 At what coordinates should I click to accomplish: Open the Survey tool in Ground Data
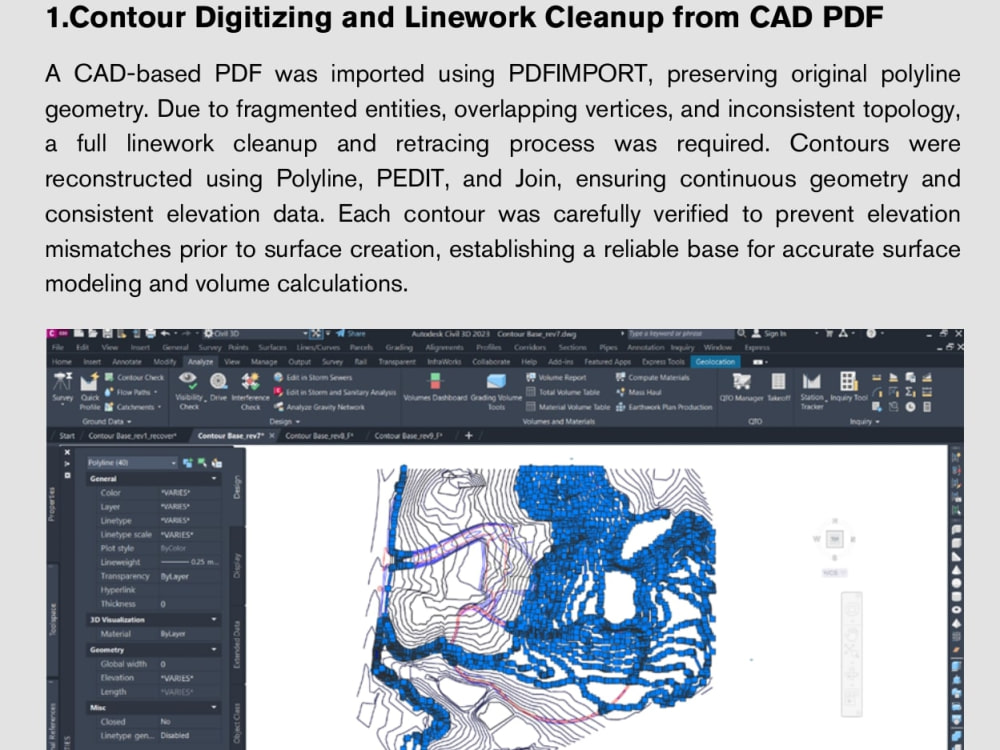coord(62,388)
